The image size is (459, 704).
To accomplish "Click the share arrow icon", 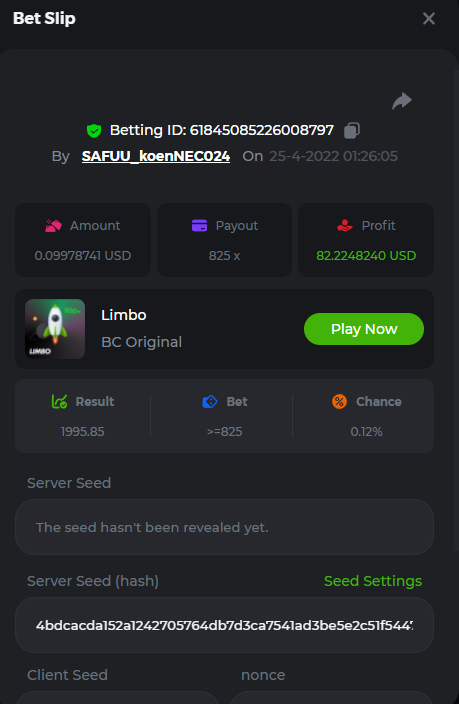I will click(x=402, y=101).
